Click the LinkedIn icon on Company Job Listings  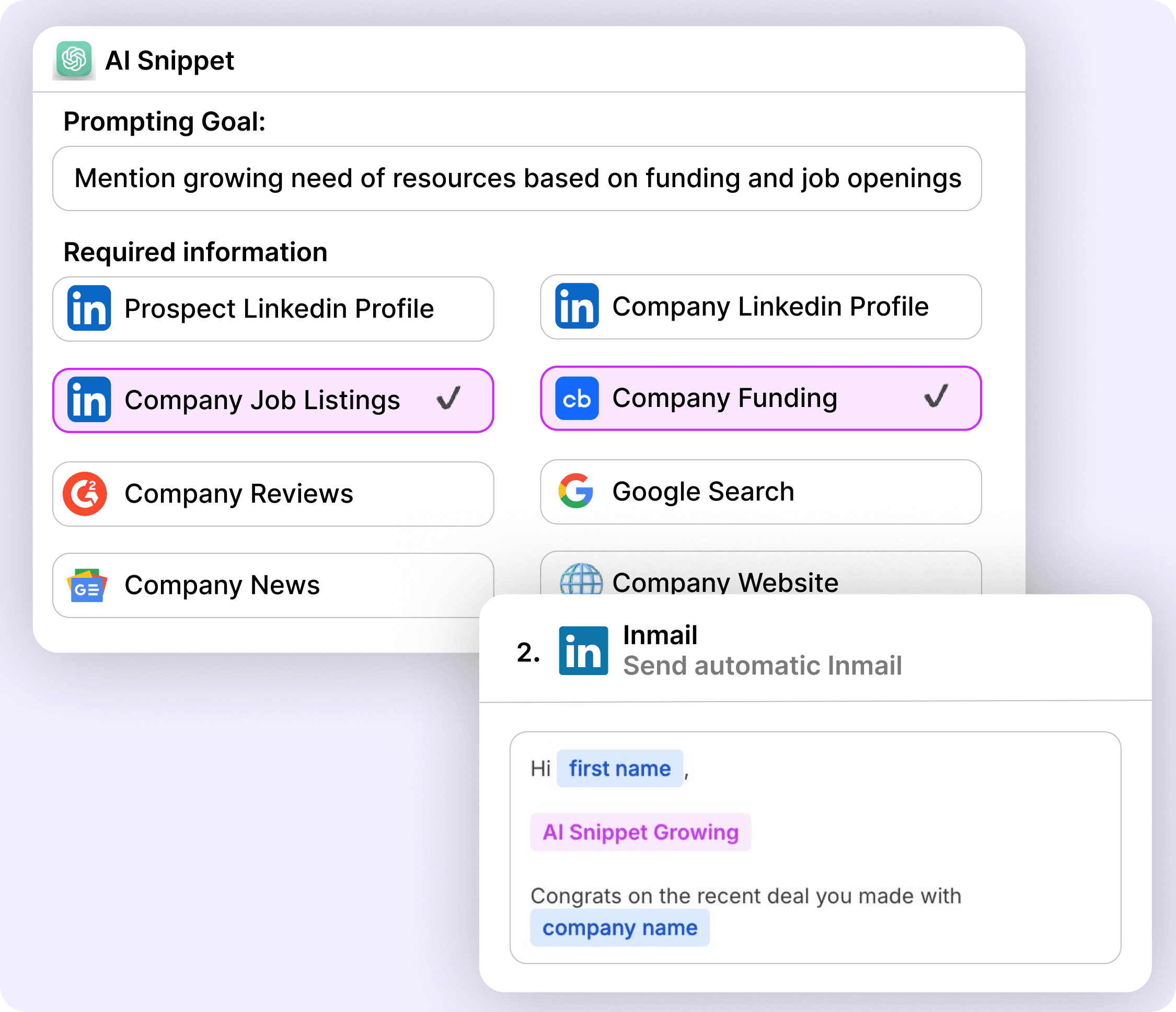click(x=89, y=400)
